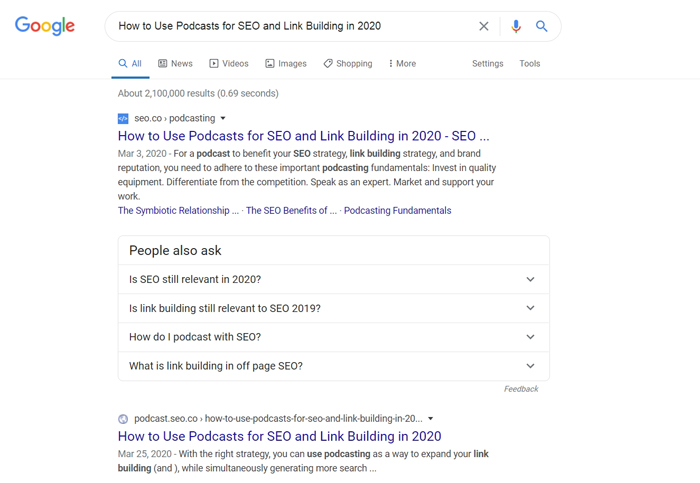Switch to the Videos tab
700x483 pixels.
pos(229,63)
